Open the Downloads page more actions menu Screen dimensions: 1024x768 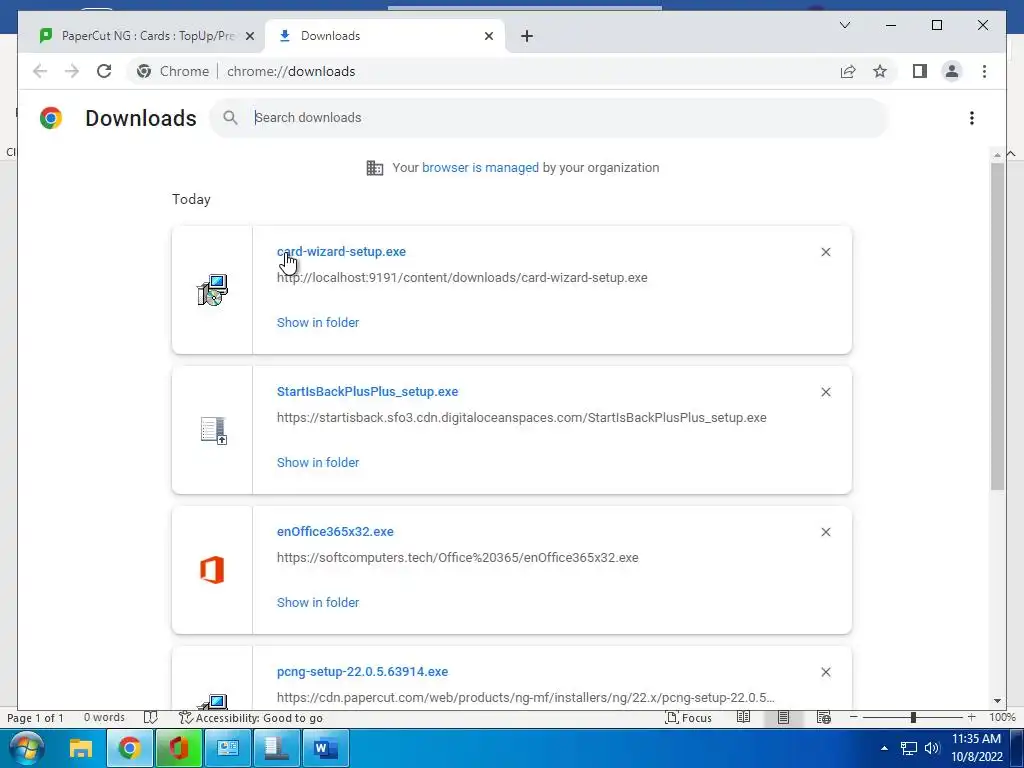point(972,118)
